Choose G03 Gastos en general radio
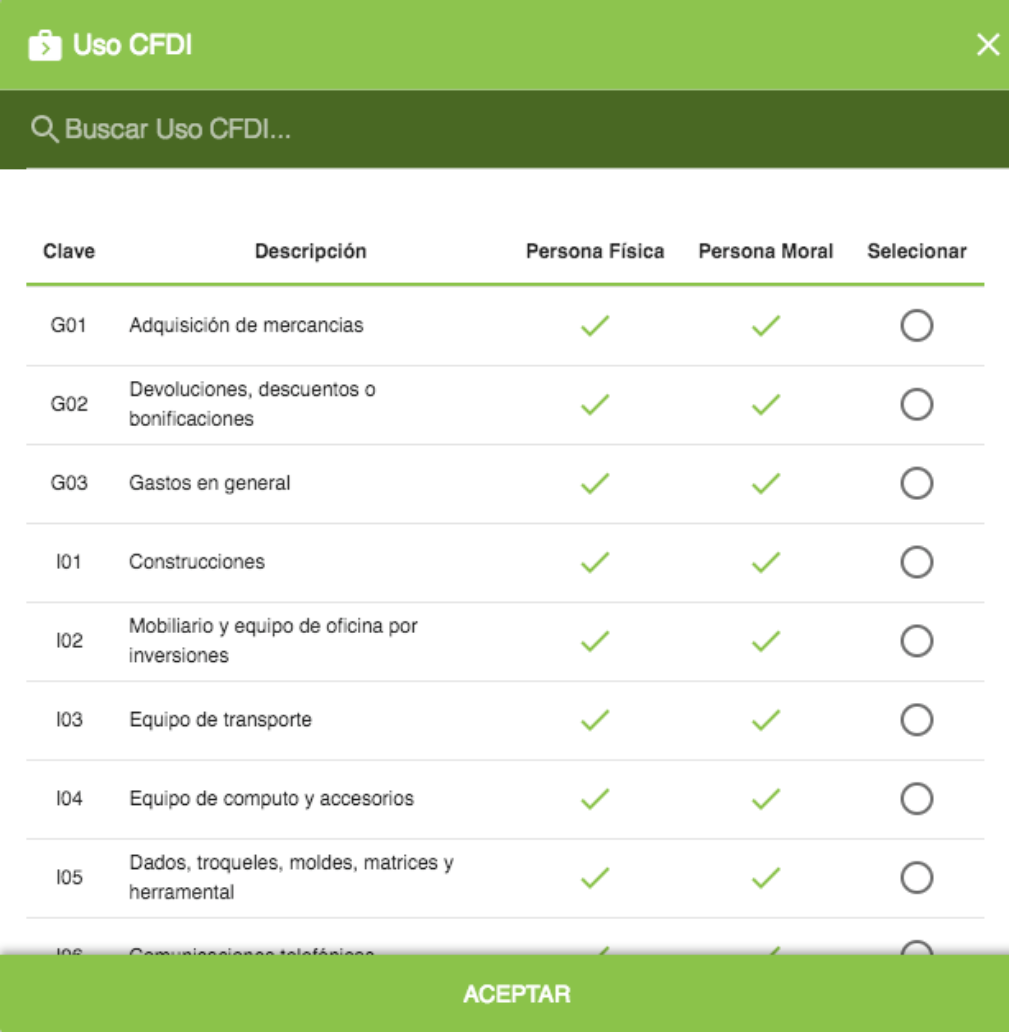Image resolution: width=1009 pixels, height=1032 pixels. point(916,483)
